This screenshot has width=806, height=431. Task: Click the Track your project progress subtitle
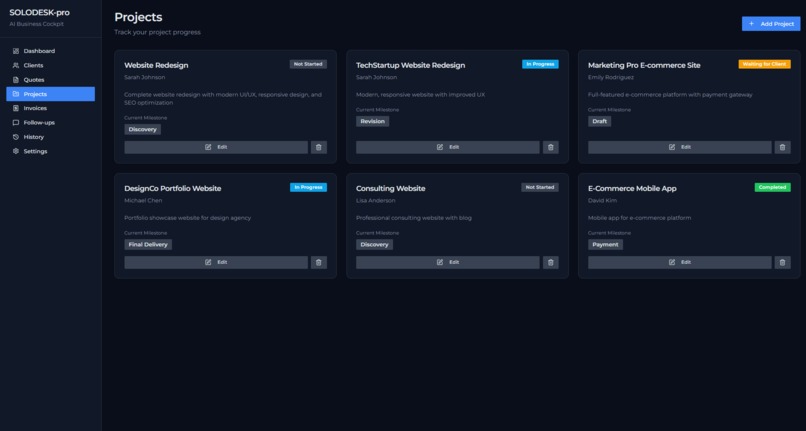click(x=157, y=32)
